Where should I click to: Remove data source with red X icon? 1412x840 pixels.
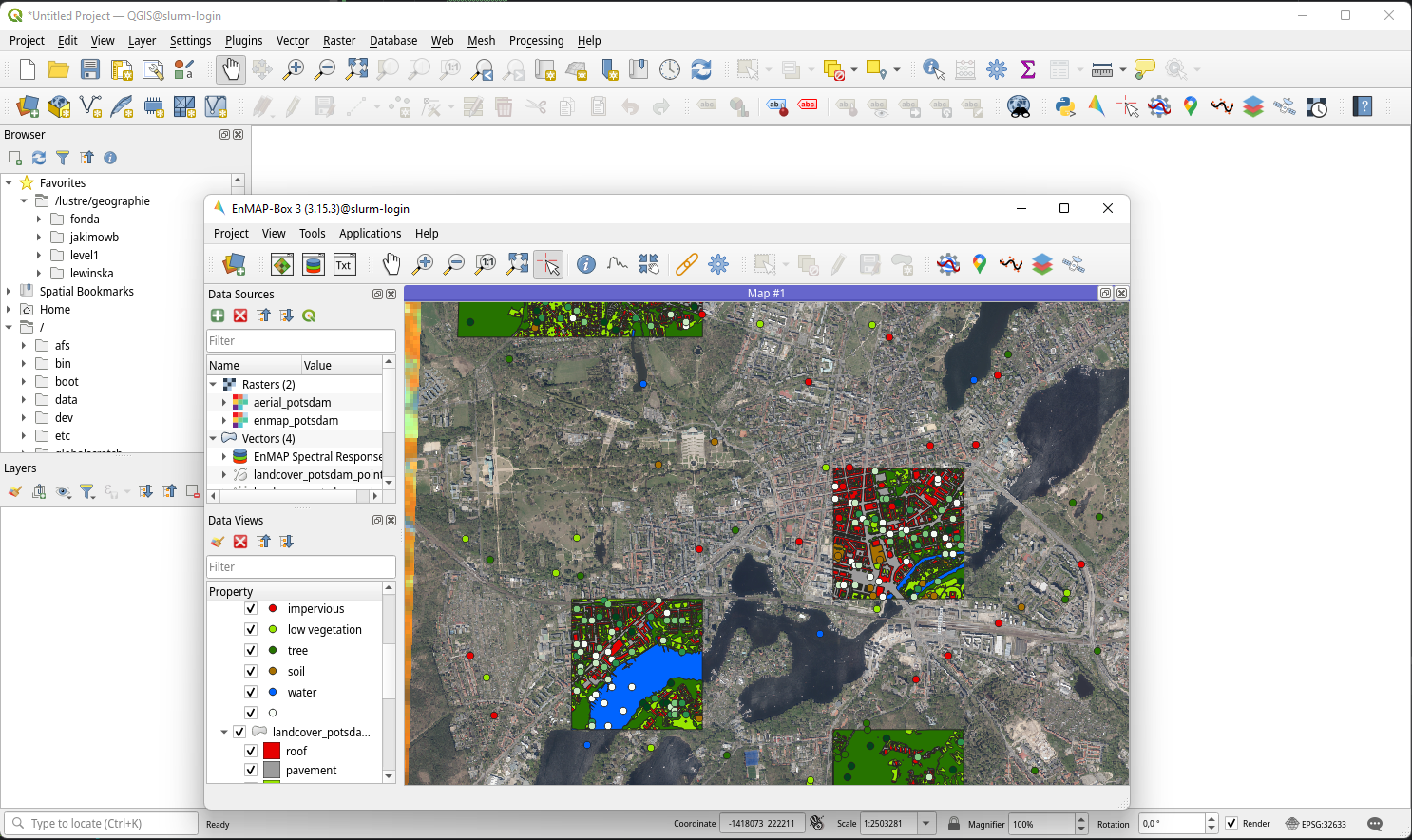click(240, 315)
